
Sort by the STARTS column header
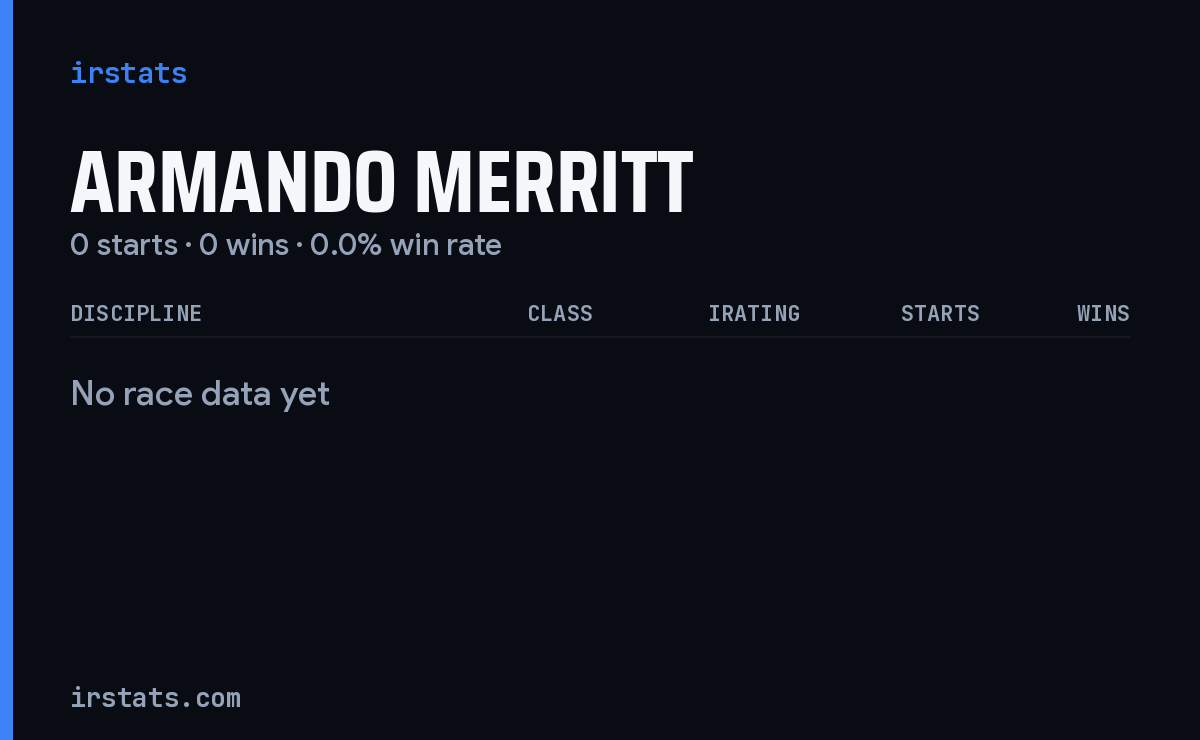click(x=940, y=313)
